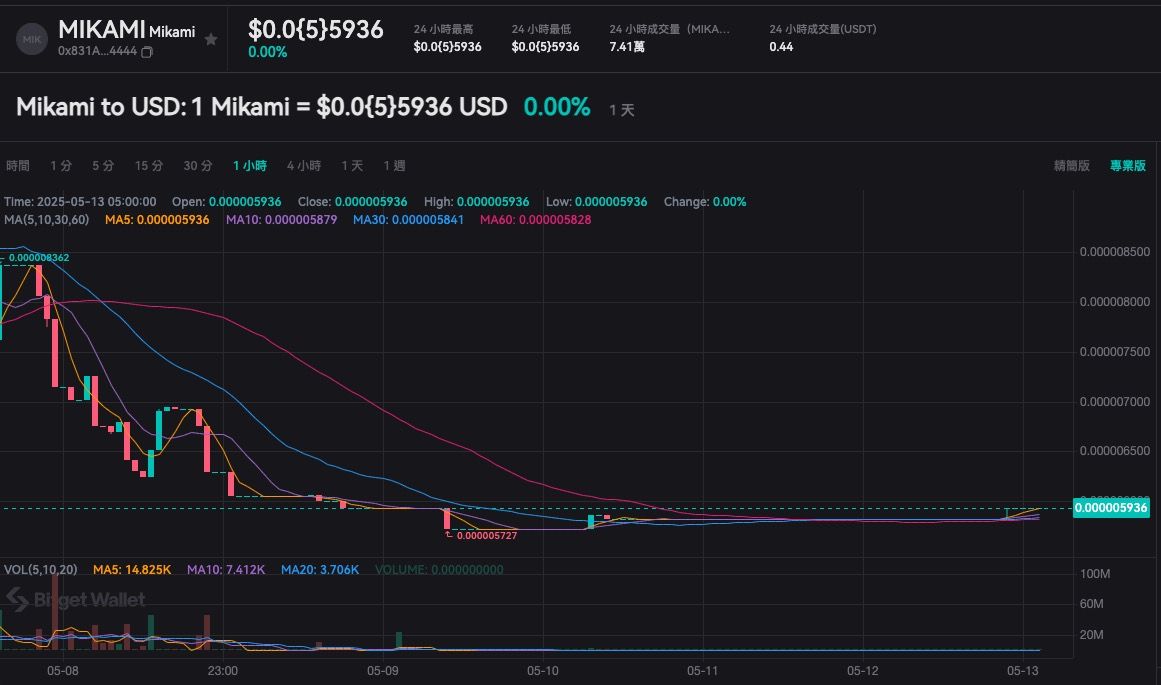Copy the contract address 0x831A...4444
The width and height of the screenshot is (1161, 685).
click(x=147, y=52)
